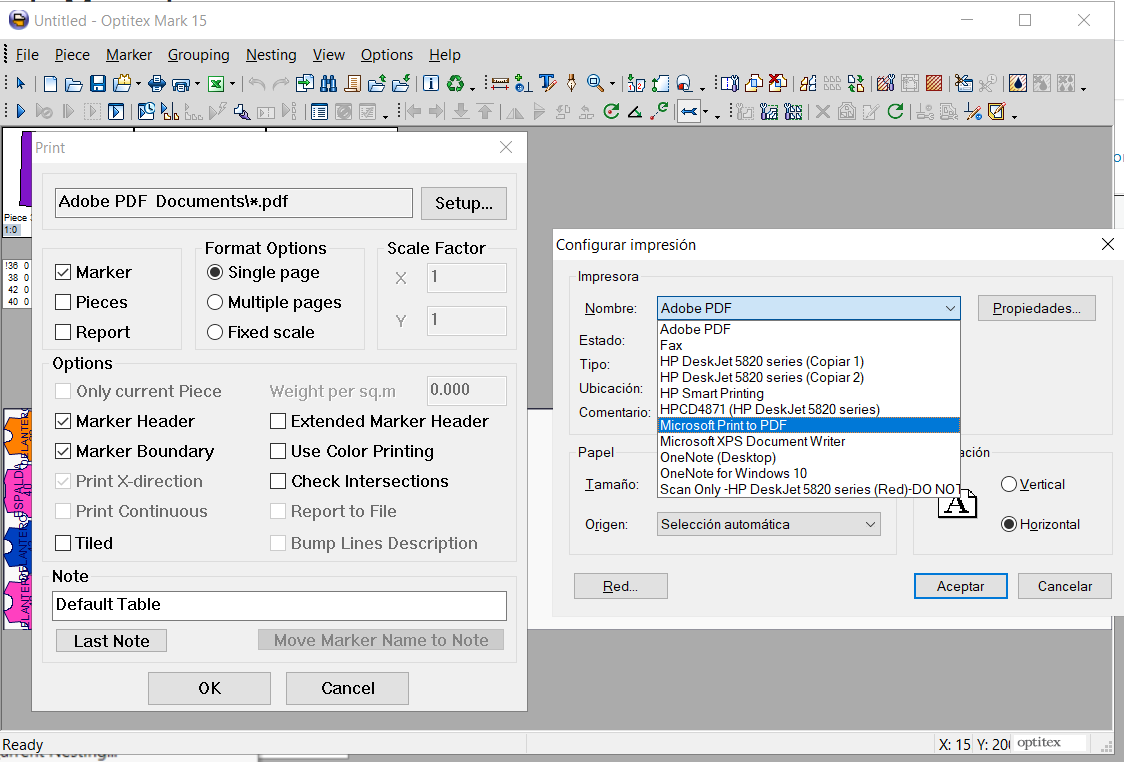Select HP Smart Printing option
Viewport: 1124px width, 762px height.
point(809,394)
